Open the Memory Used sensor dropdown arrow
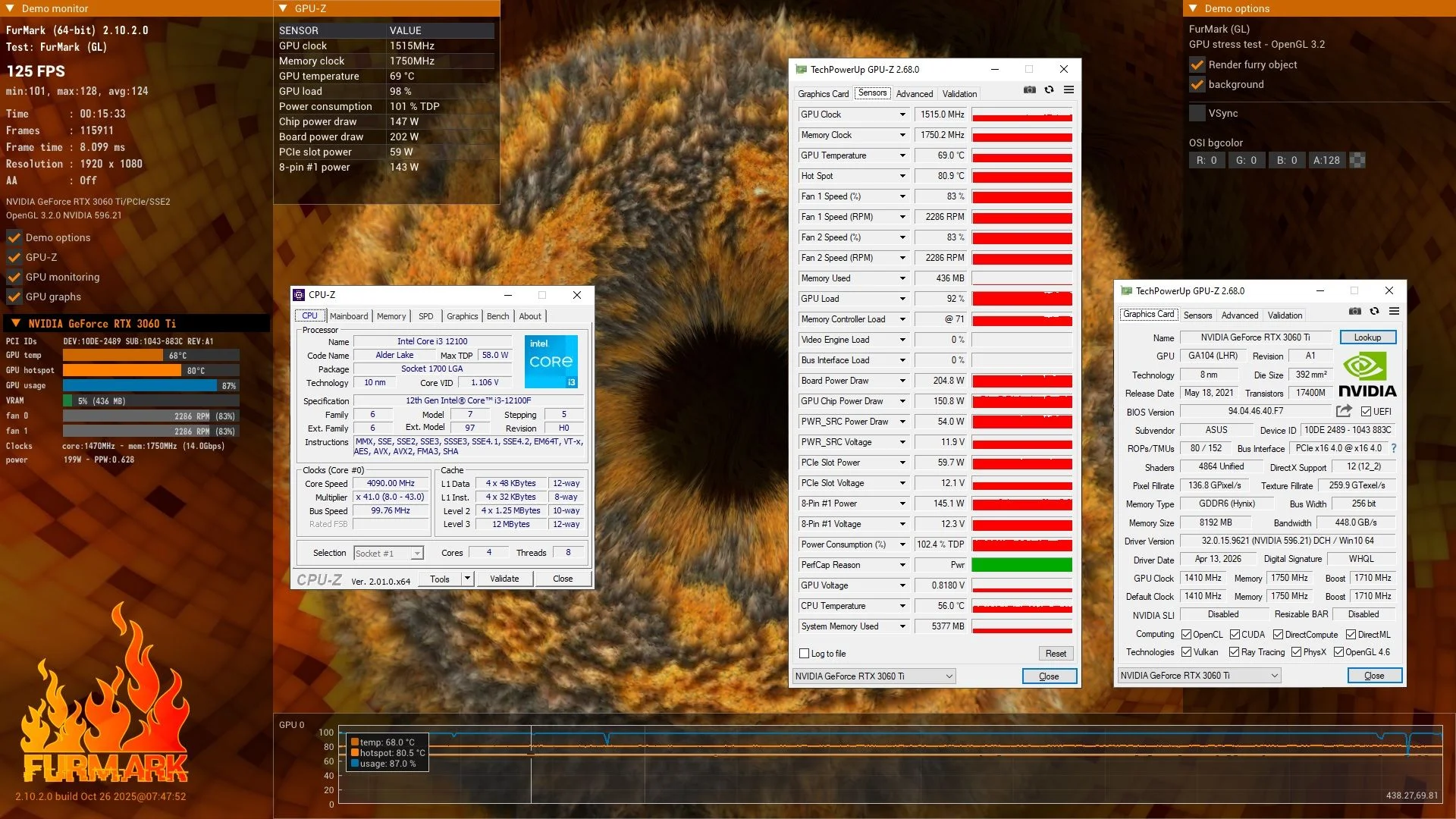 [902, 278]
